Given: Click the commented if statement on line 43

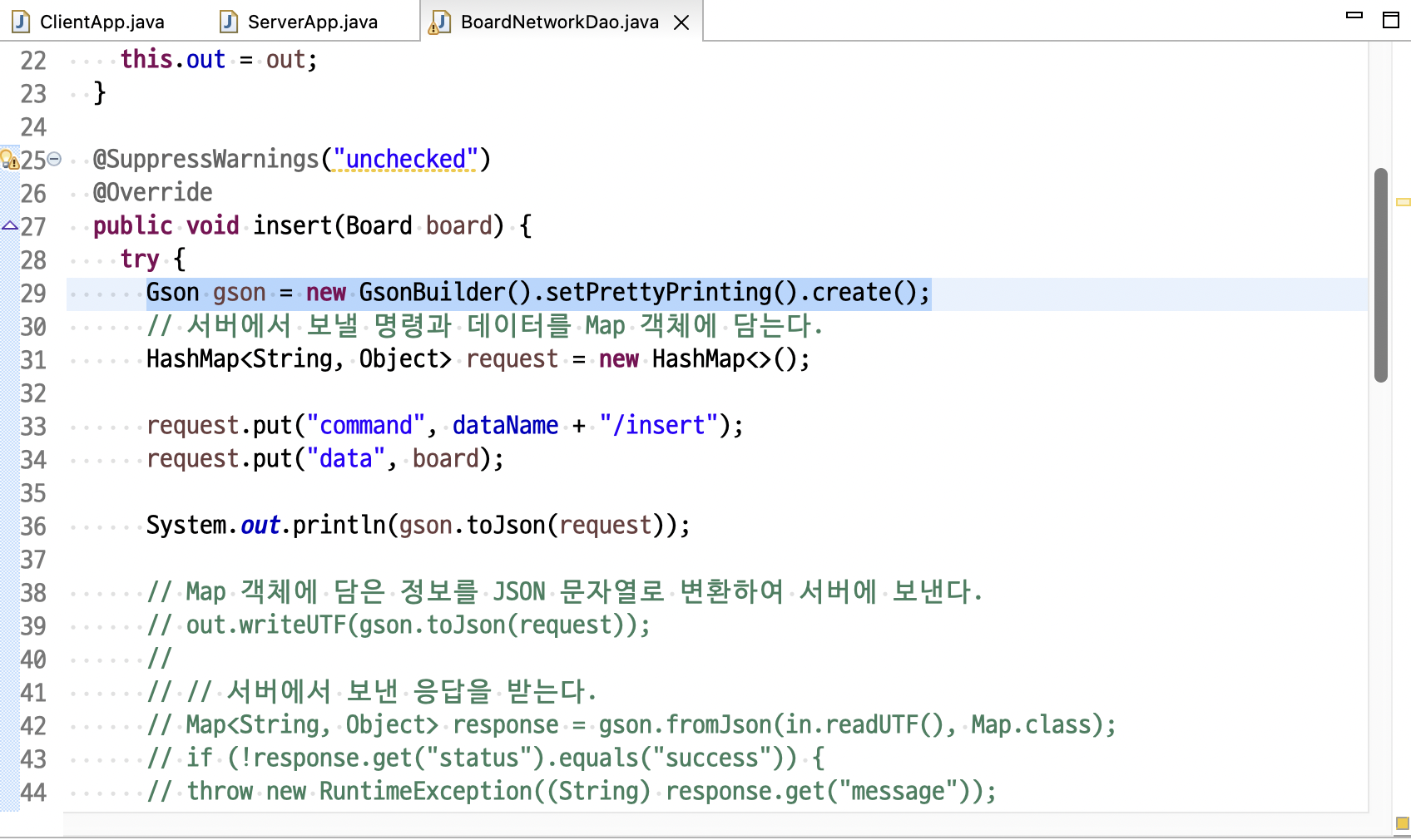Looking at the screenshot, I should pos(485,758).
